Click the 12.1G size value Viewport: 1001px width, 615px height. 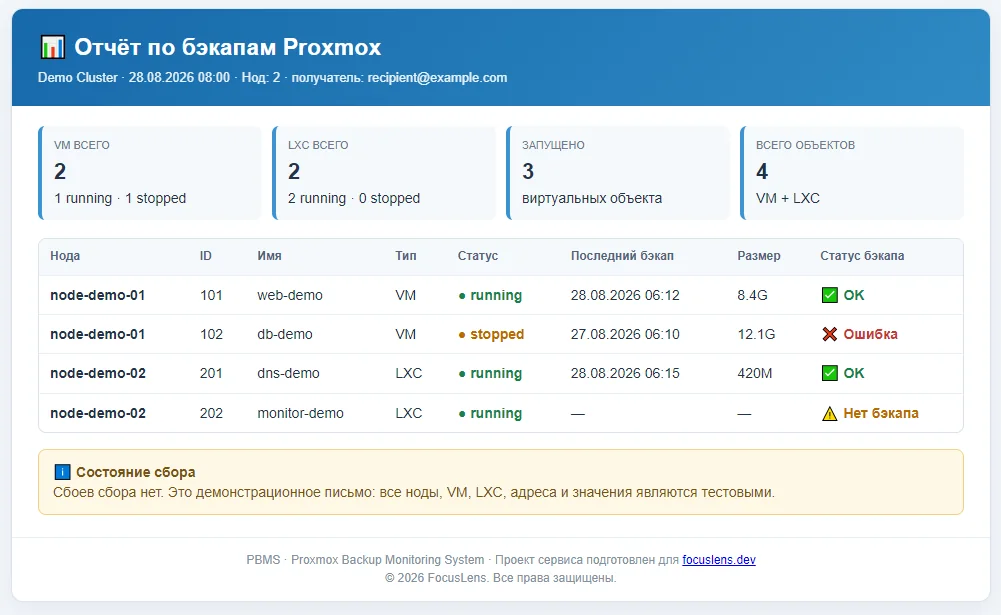click(756, 334)
